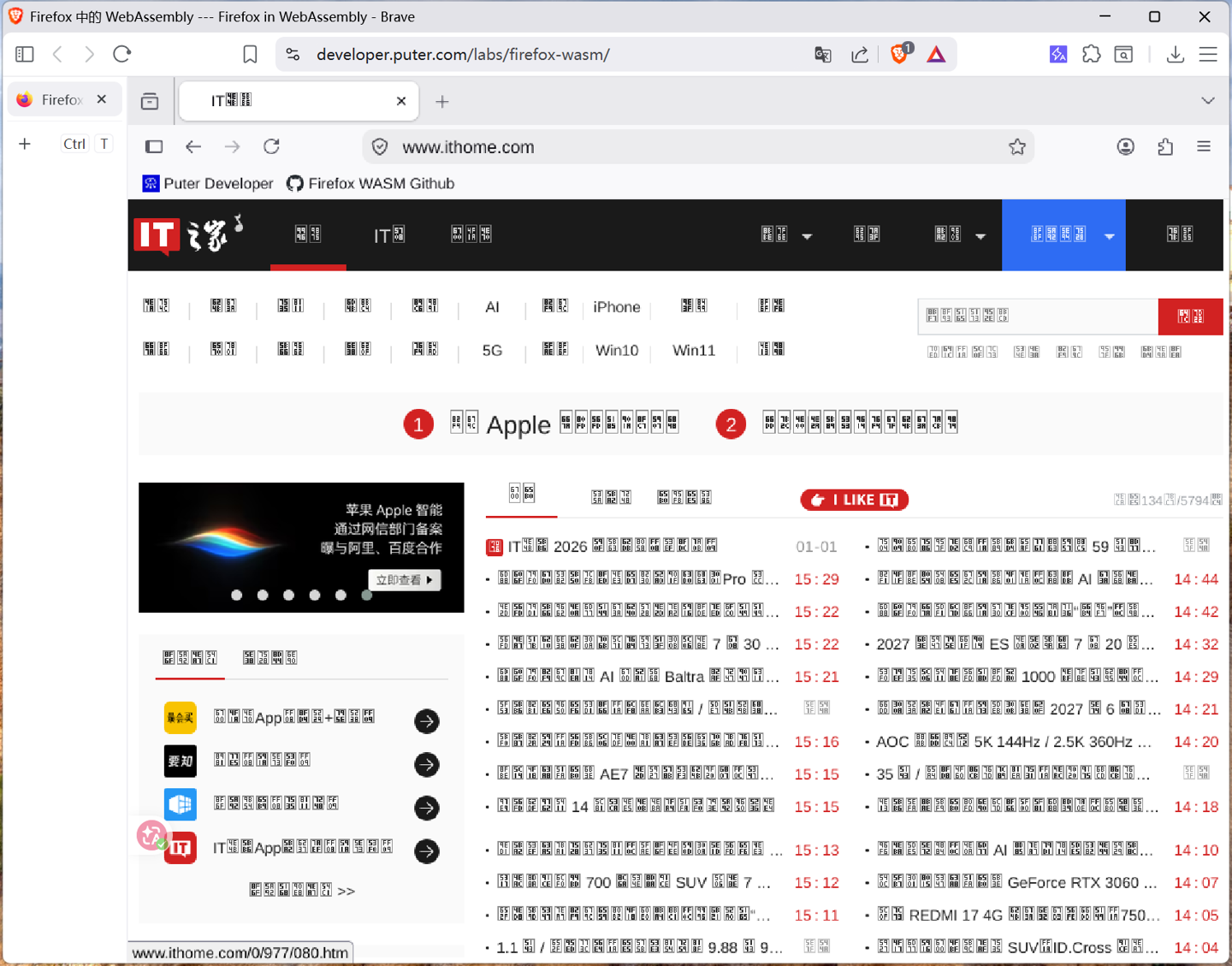Open GeForce RTX 3060 news item

1016,883
